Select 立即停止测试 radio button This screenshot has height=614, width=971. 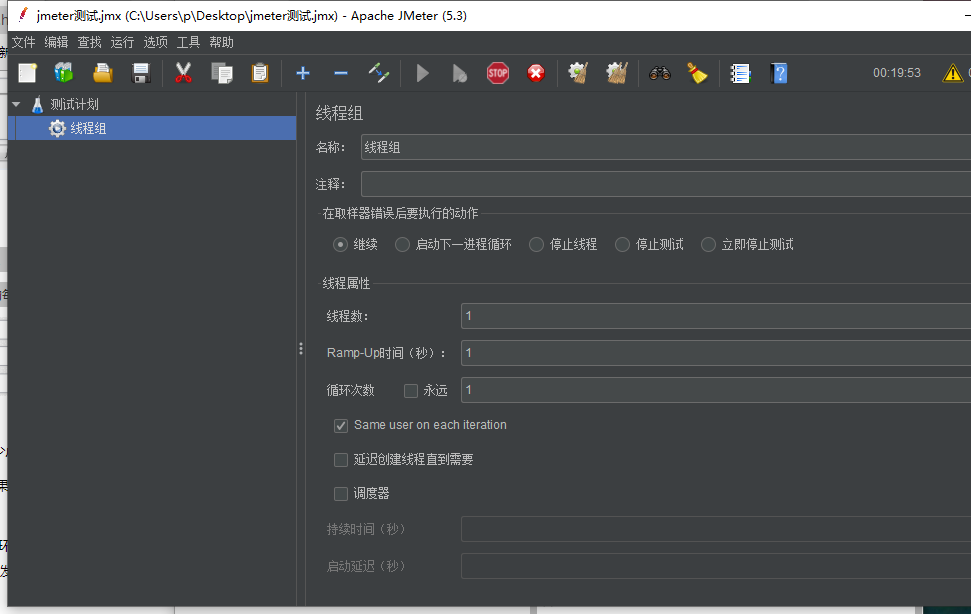tap(708, 244)
